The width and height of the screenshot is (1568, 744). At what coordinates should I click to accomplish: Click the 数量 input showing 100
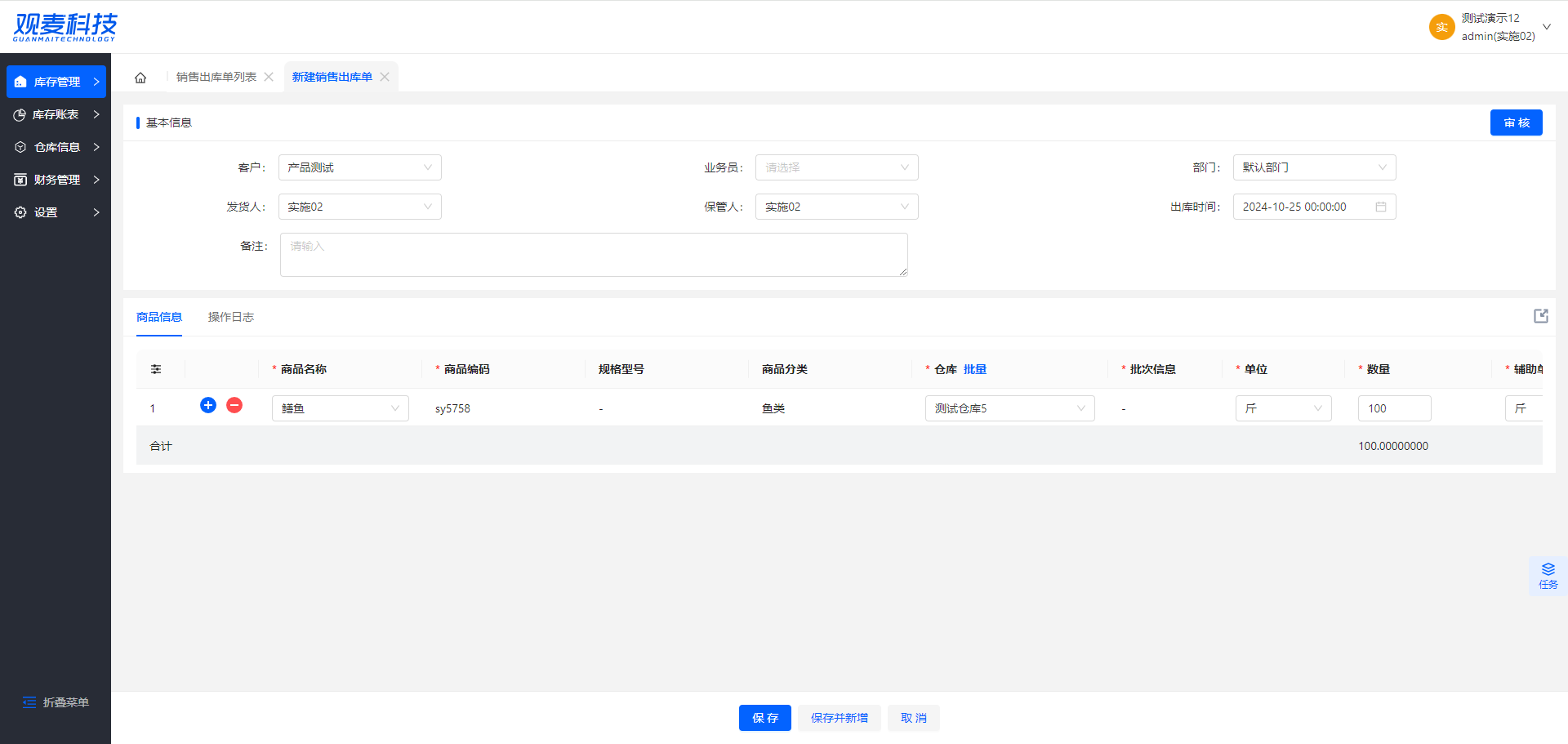(x=1395, y=408)
